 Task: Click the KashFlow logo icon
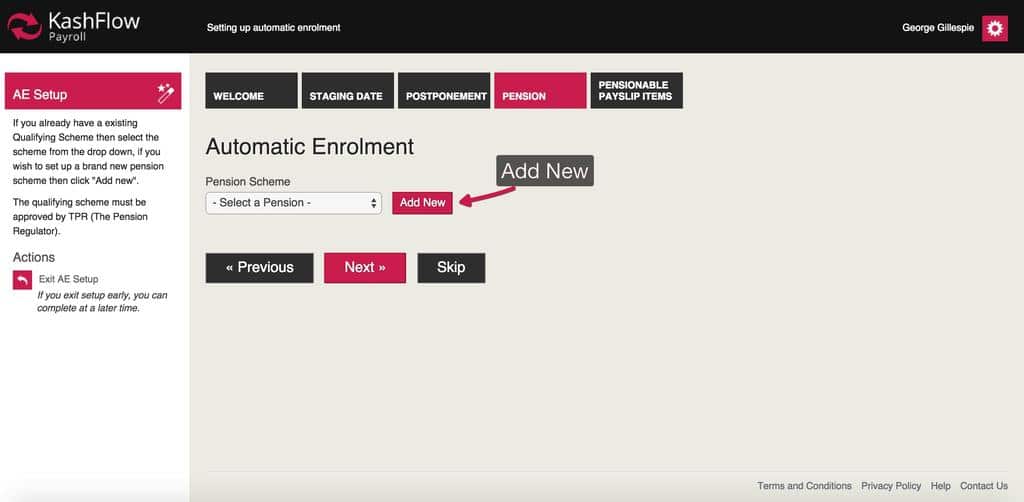point(23,27)
